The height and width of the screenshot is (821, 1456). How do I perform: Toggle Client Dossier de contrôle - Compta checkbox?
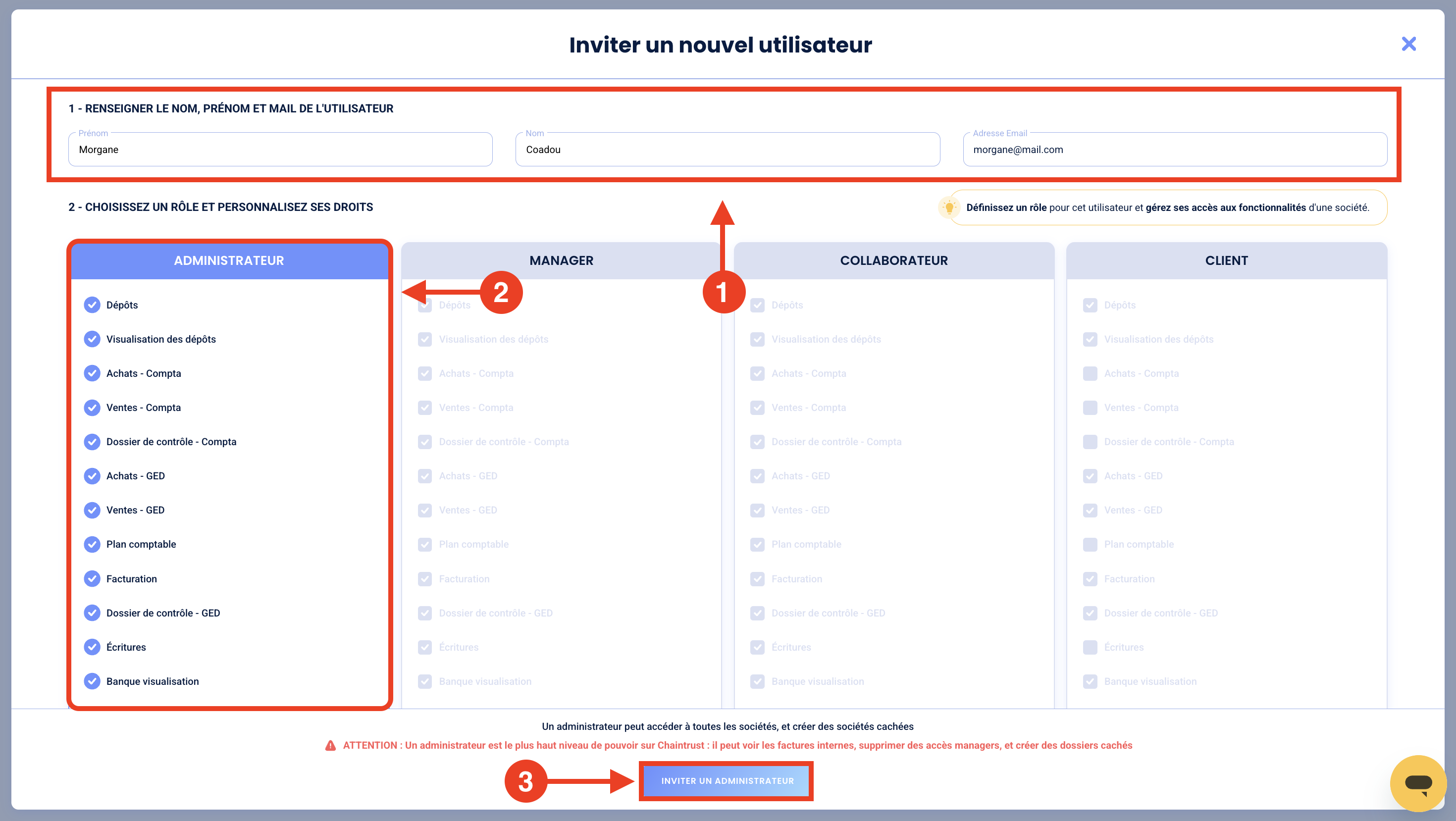pos(1091,442)
